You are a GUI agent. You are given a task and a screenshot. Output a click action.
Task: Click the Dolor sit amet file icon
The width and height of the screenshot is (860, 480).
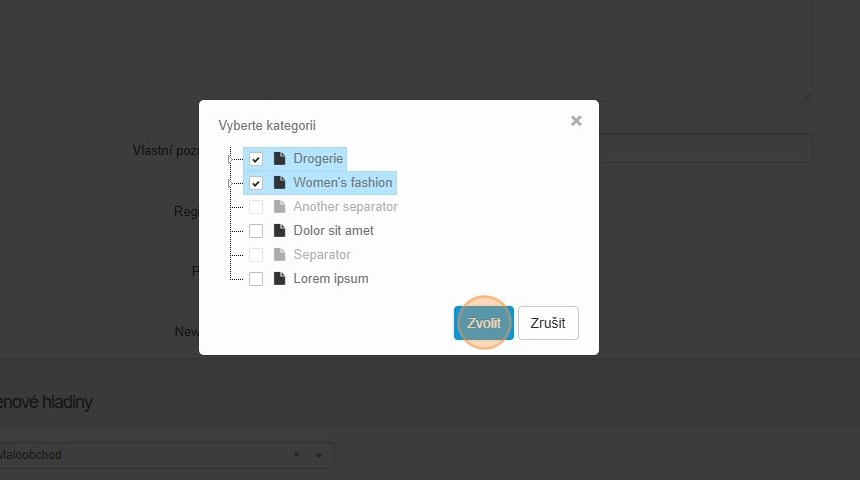tap(280, 231)
